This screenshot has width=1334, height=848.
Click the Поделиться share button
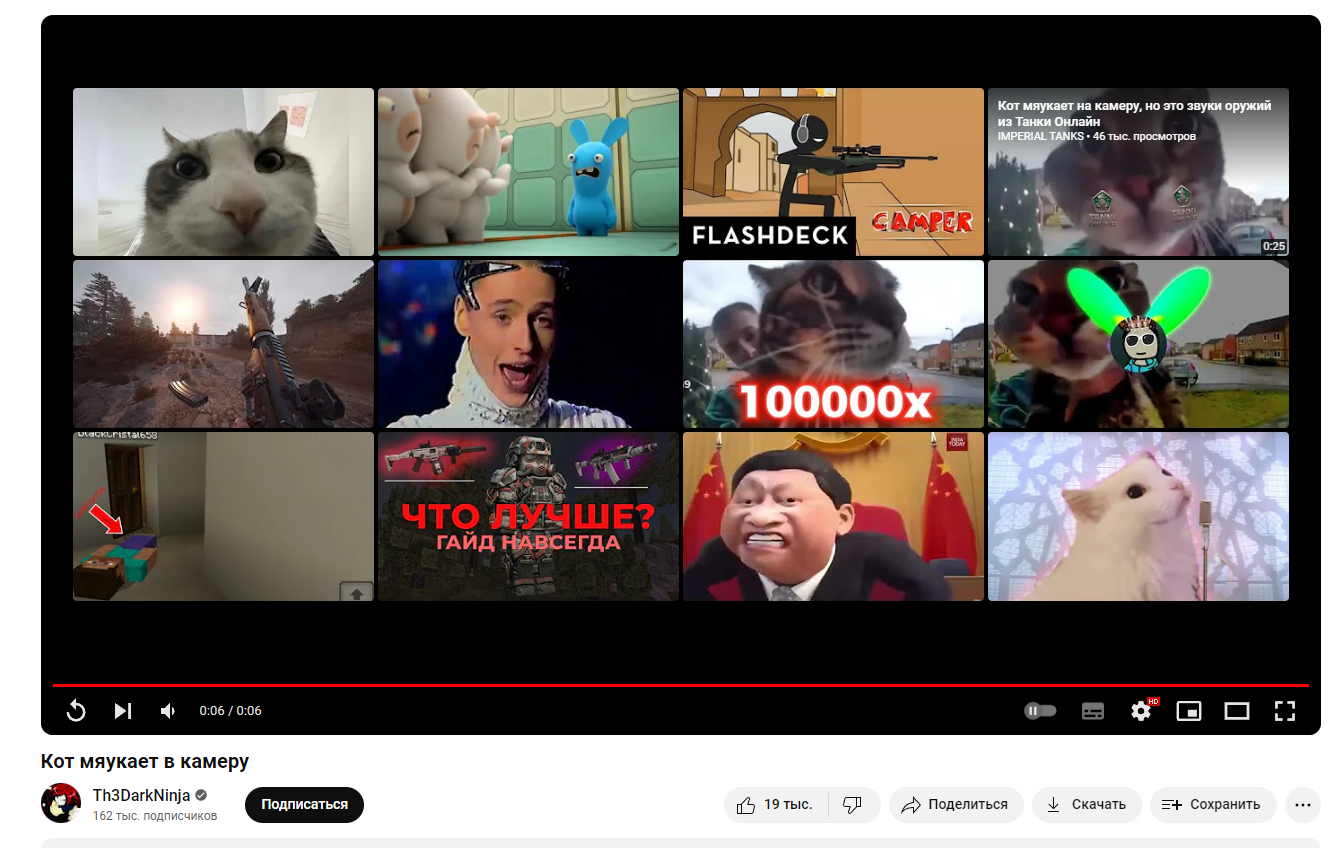955,805
